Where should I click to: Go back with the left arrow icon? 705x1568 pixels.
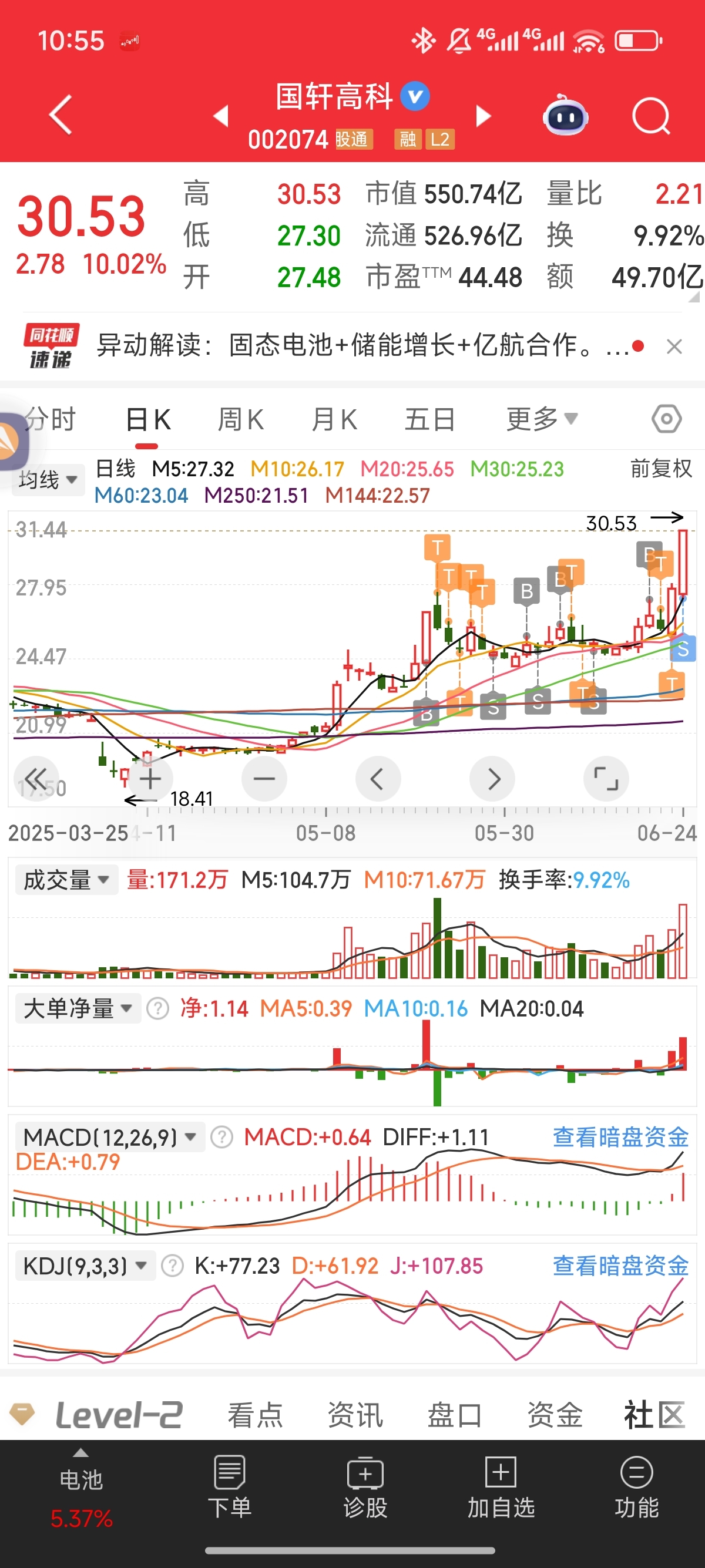point(61,115)
